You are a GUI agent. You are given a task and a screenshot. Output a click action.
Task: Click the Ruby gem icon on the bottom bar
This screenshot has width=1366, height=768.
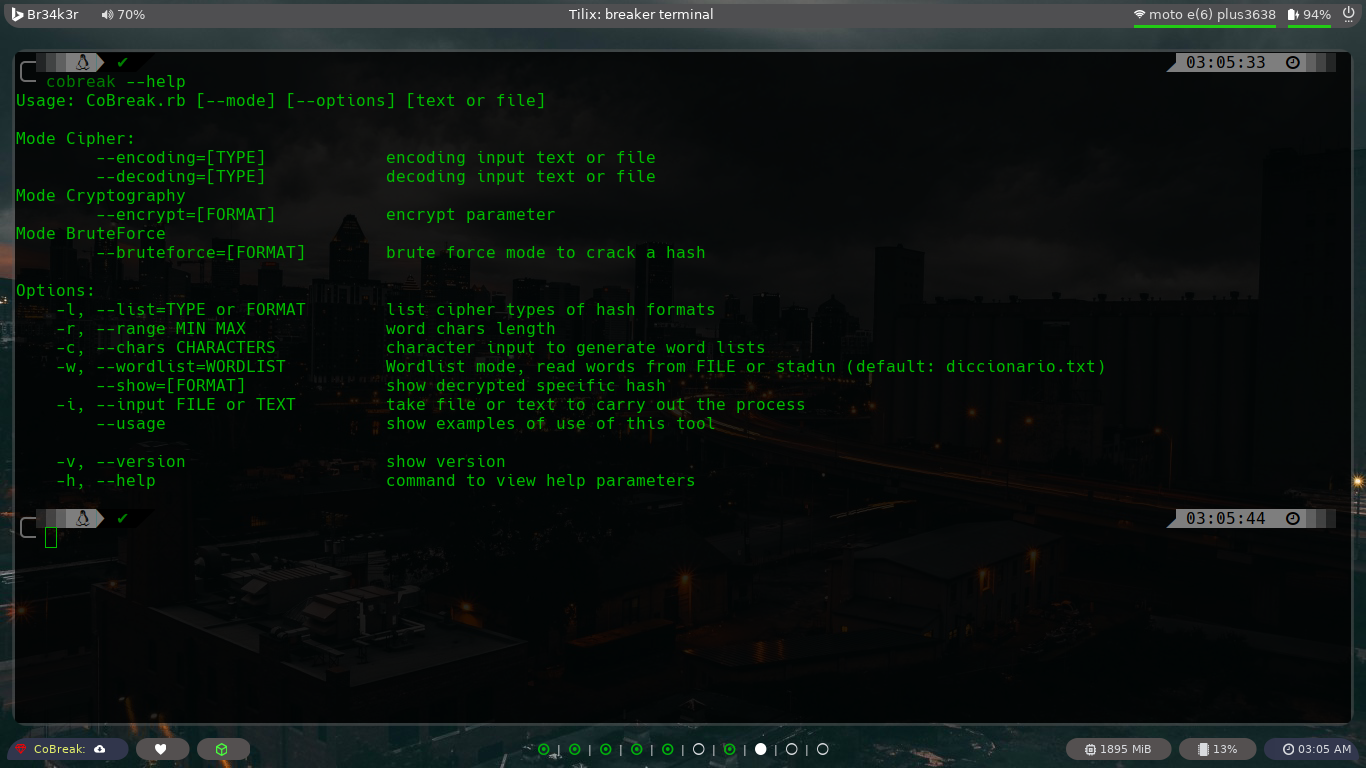click(20, 749)
